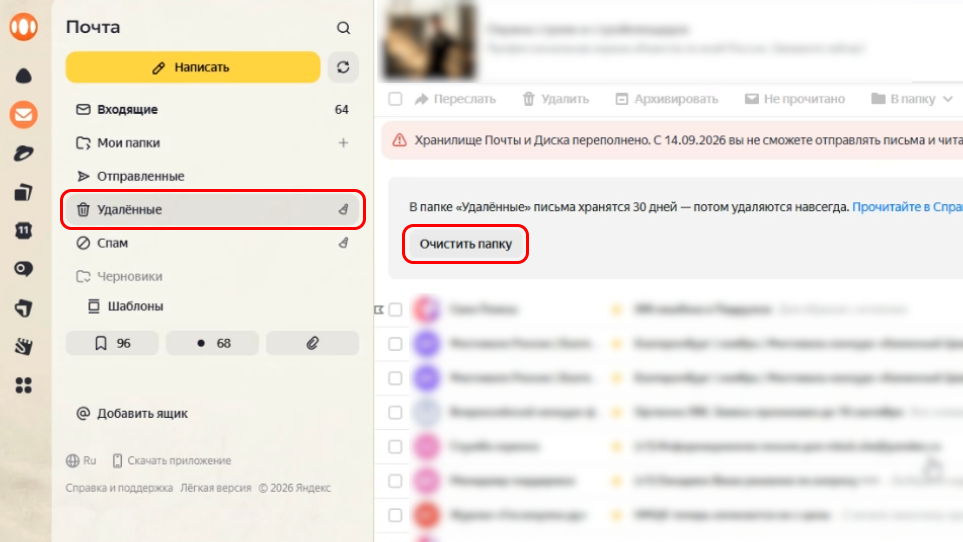The width and height of the screenshot is (963, 542).
Task: Filter messages with attachments via paperclip button
Action: coord(313,343)
